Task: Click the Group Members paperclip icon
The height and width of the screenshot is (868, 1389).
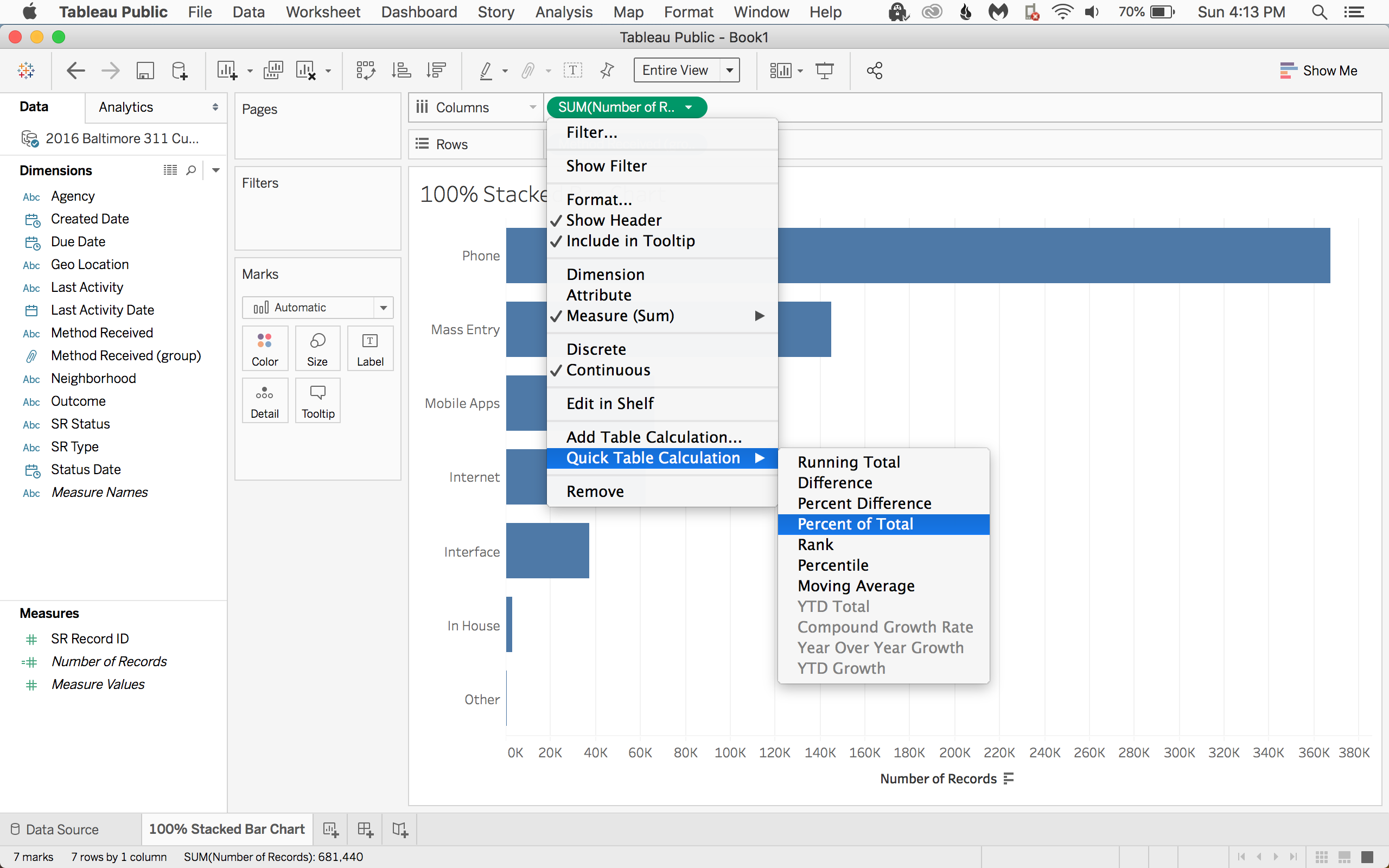Action: [527, 71]
